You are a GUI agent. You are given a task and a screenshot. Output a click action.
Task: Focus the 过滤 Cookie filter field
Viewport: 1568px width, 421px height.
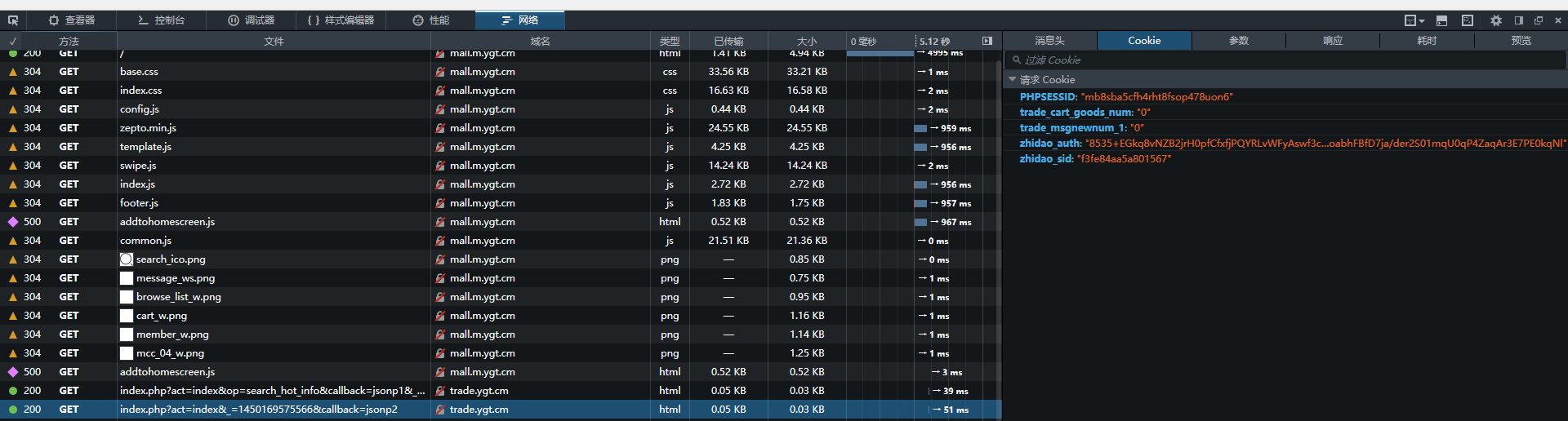click(1282, 60)
